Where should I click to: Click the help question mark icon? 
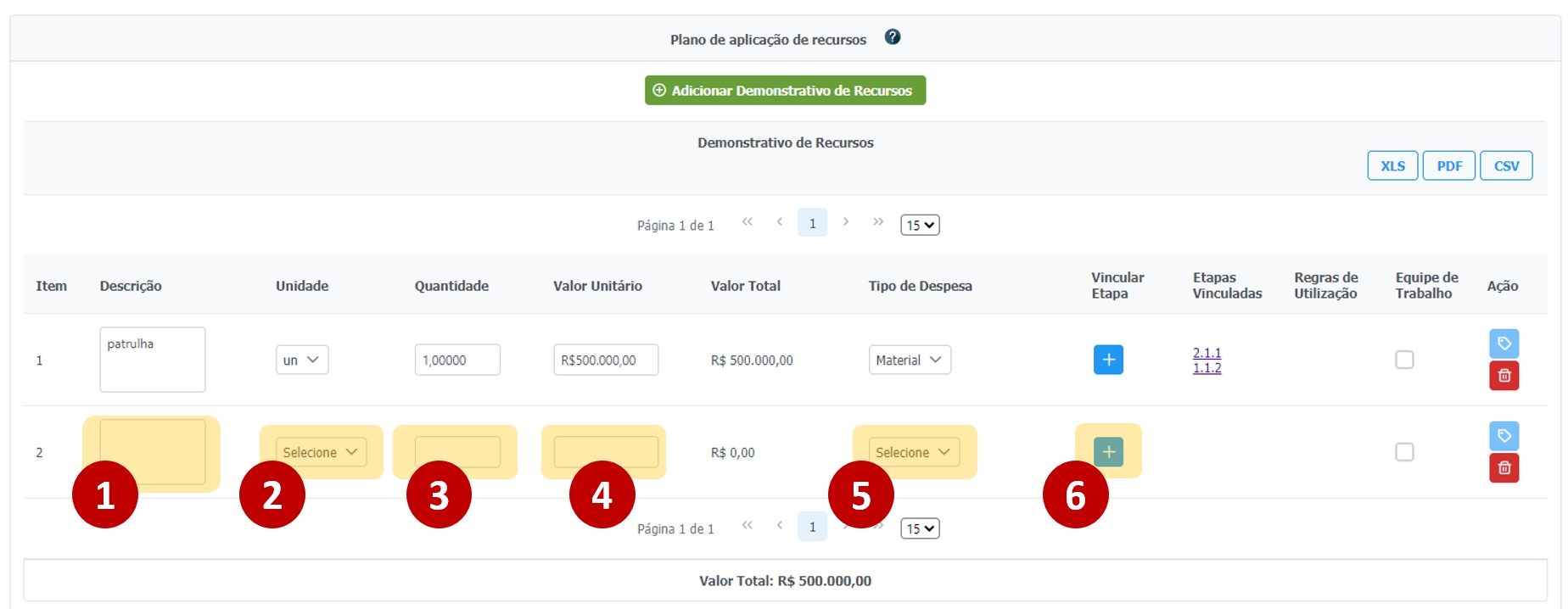(892, 37)
